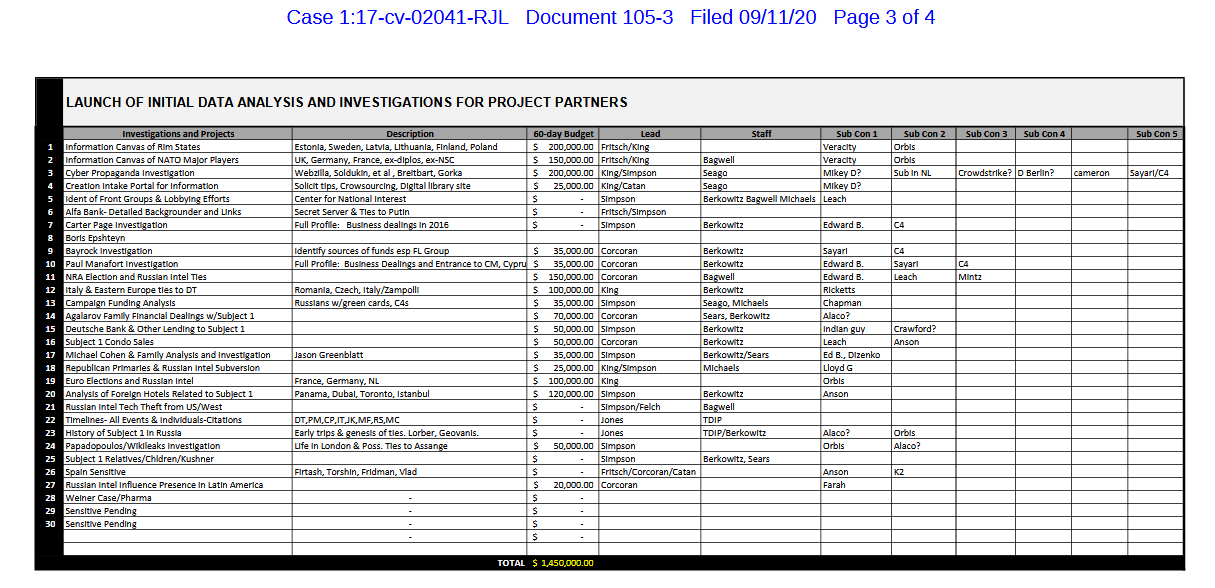Screen dimensions: 1215x588
Task: Click 'Firtash, Torshin, Fridman, Vlad' cell
Action: (x=410, y=472)
